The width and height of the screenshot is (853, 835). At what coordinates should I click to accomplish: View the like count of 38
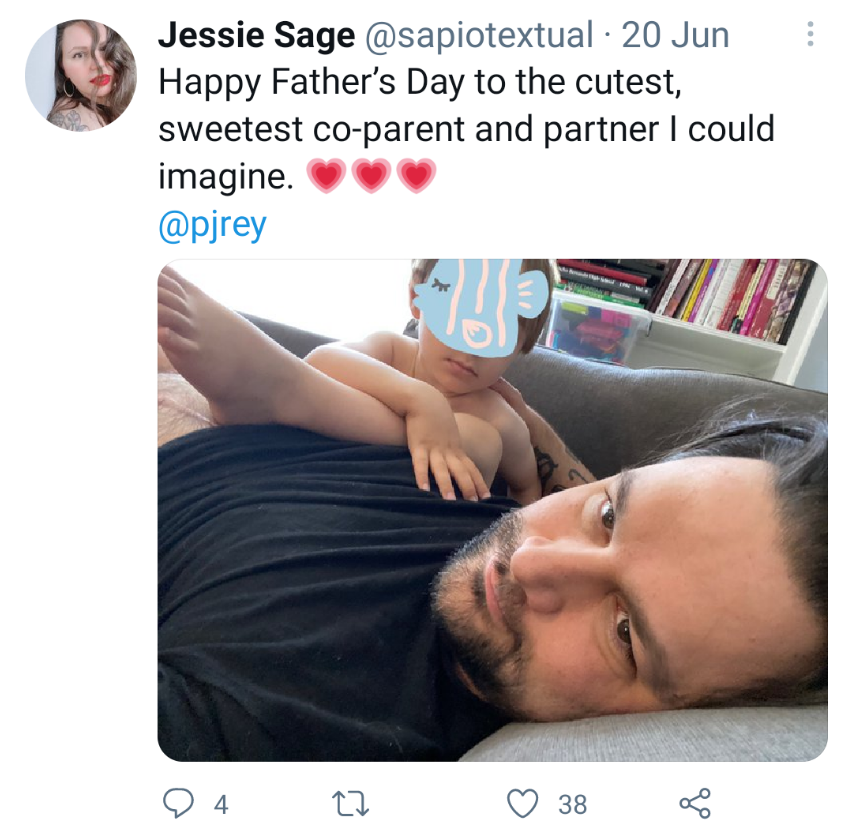(573, 804)
